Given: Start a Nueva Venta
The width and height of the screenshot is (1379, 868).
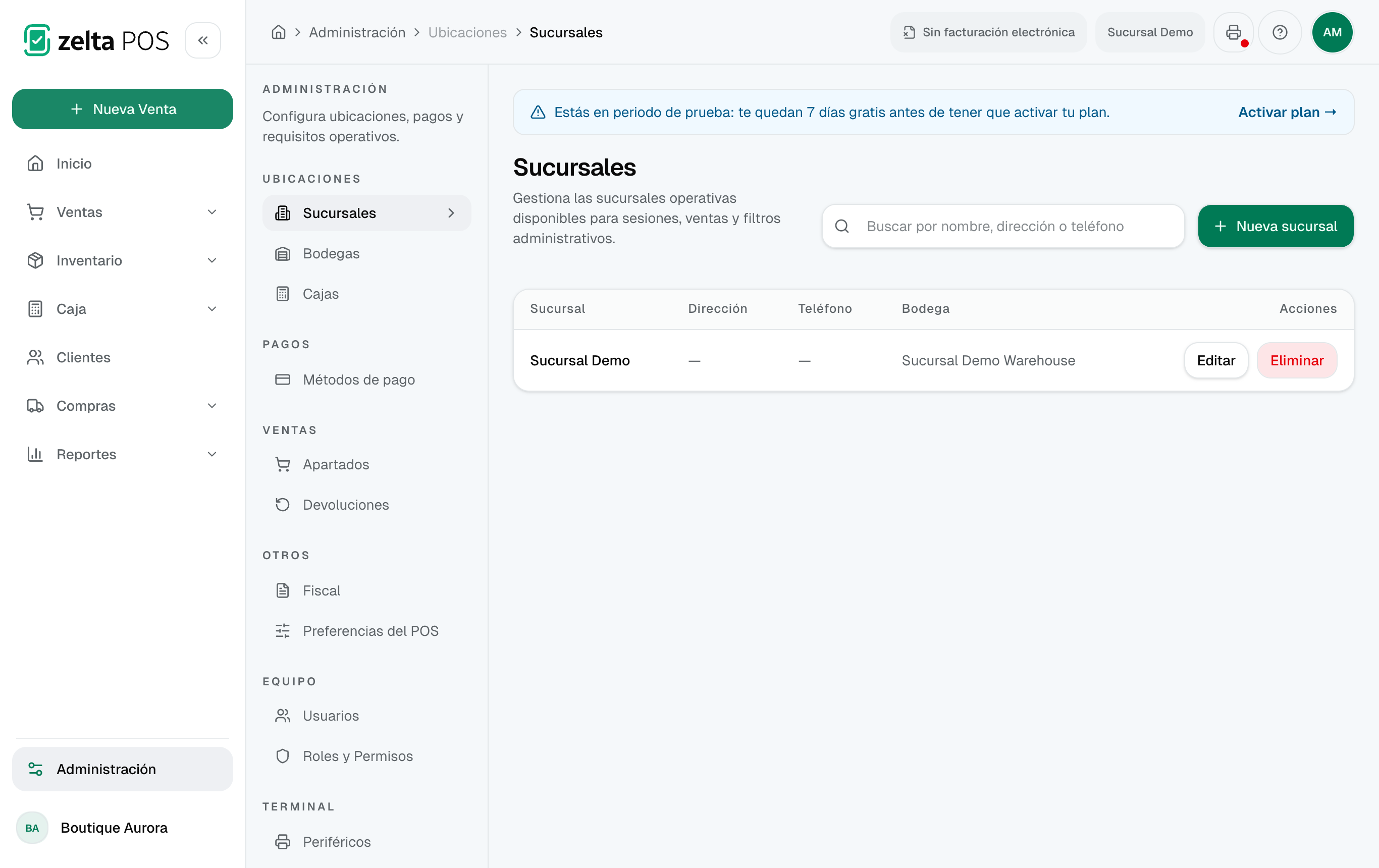Looking at the screenshot, I should [123, 109].
